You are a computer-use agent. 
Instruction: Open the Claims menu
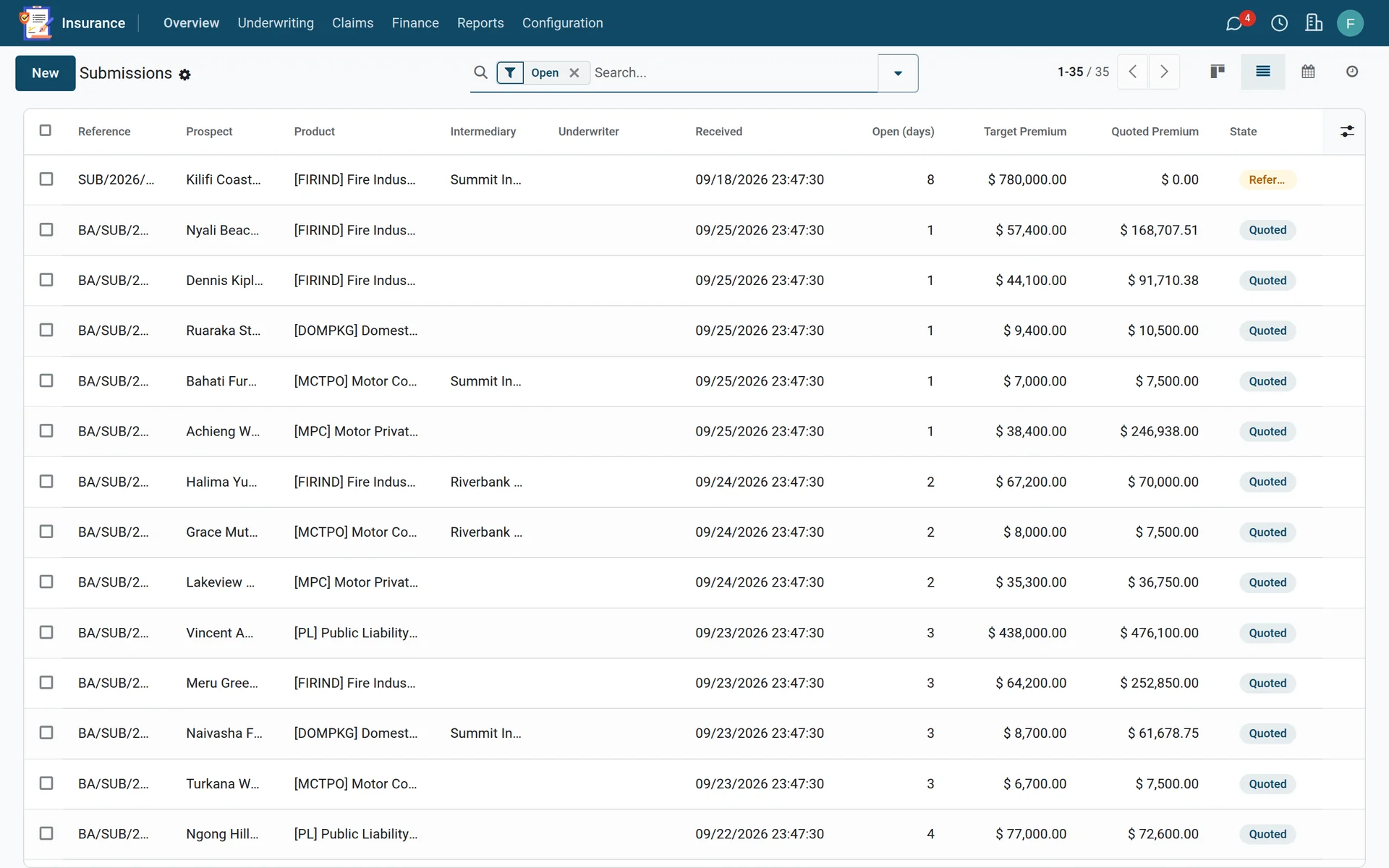(352, 23)
